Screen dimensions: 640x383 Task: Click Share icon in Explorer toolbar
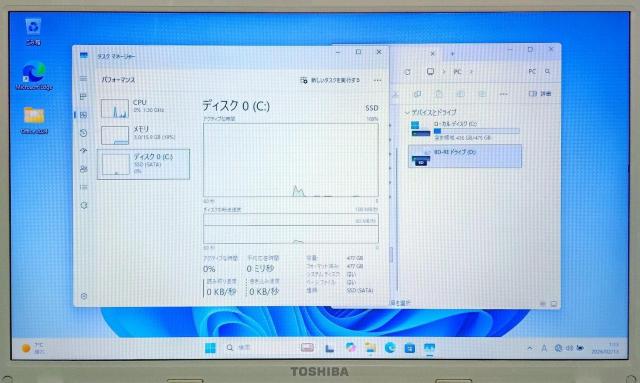[x=482, y=94]
